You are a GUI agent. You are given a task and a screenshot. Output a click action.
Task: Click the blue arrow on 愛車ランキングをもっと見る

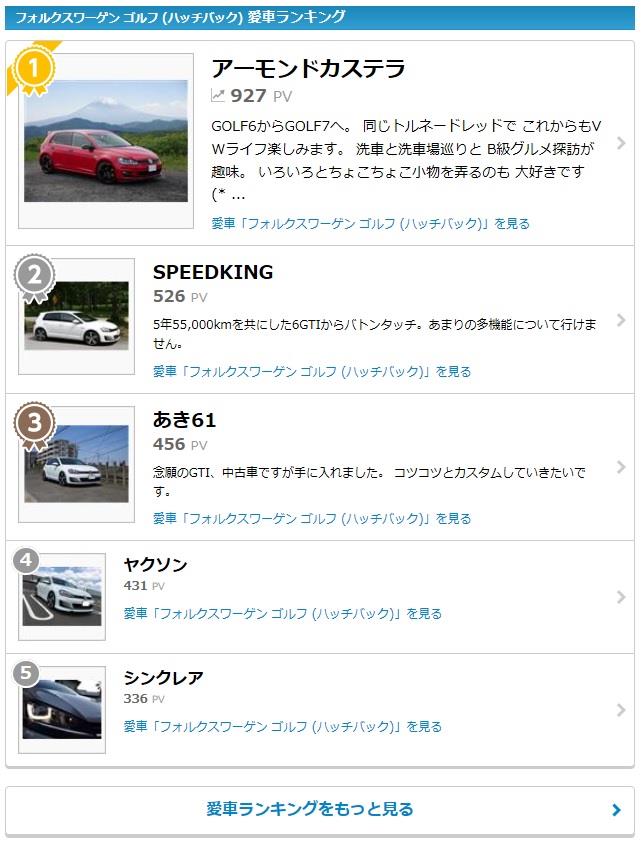coord(616,810)
